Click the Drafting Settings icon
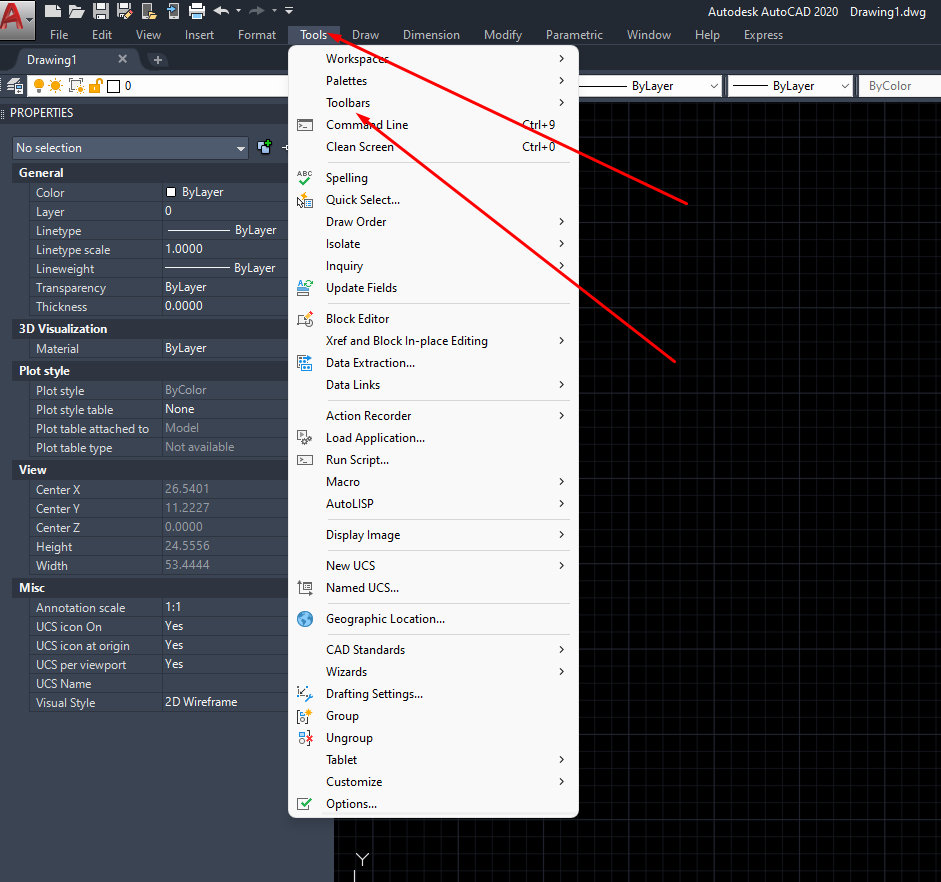The height and width of the screenshot is (882, 941). tap(305, 694)
